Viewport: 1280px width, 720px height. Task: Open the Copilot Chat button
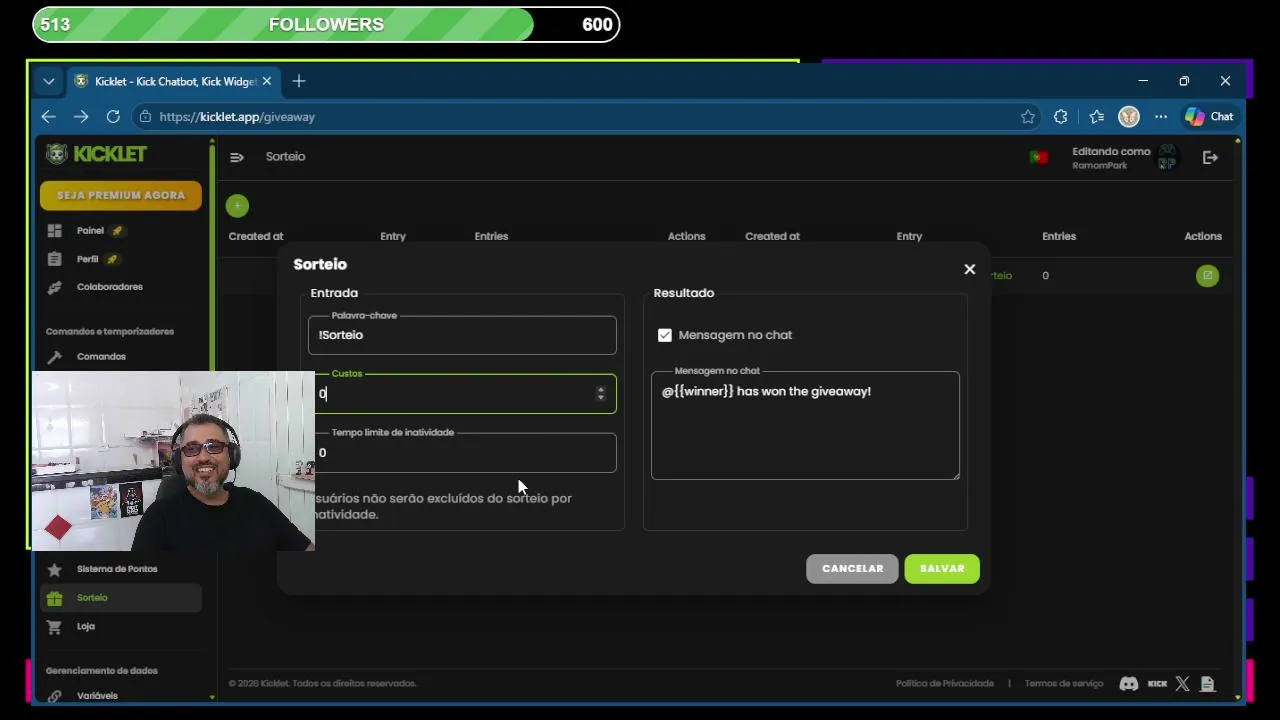tap(1209, 117)
